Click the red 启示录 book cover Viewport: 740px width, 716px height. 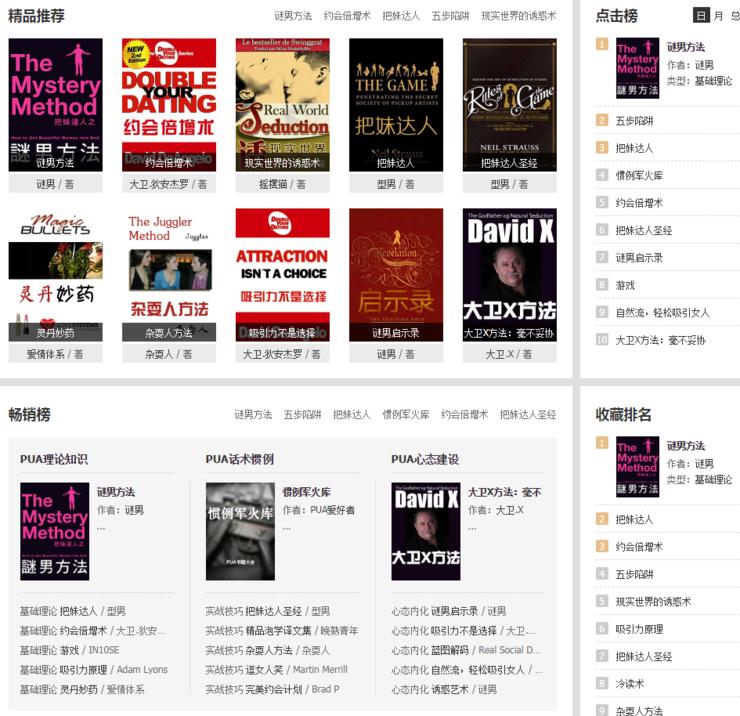(396, 275)
